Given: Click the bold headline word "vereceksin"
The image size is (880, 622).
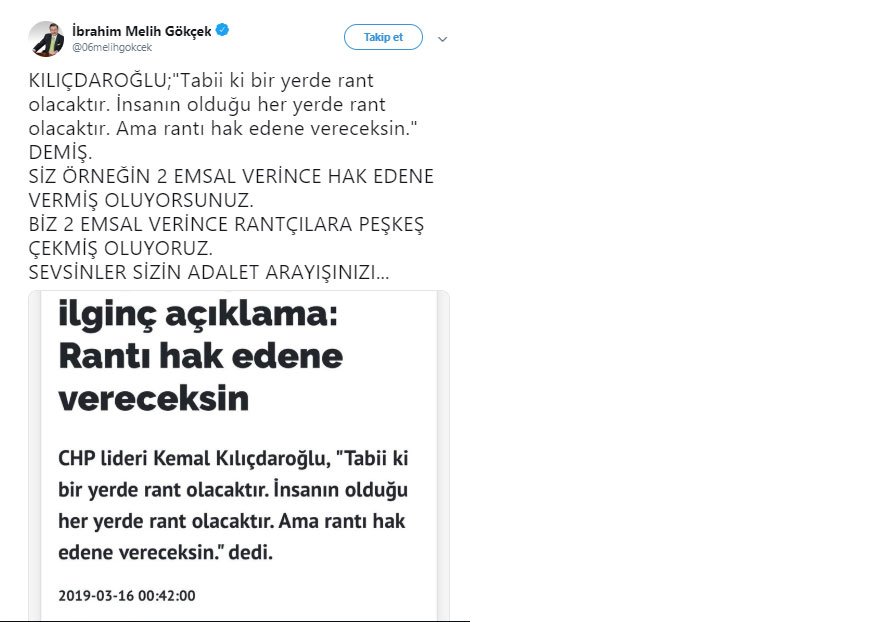Looking at the screenshot, I should (153, 398).
